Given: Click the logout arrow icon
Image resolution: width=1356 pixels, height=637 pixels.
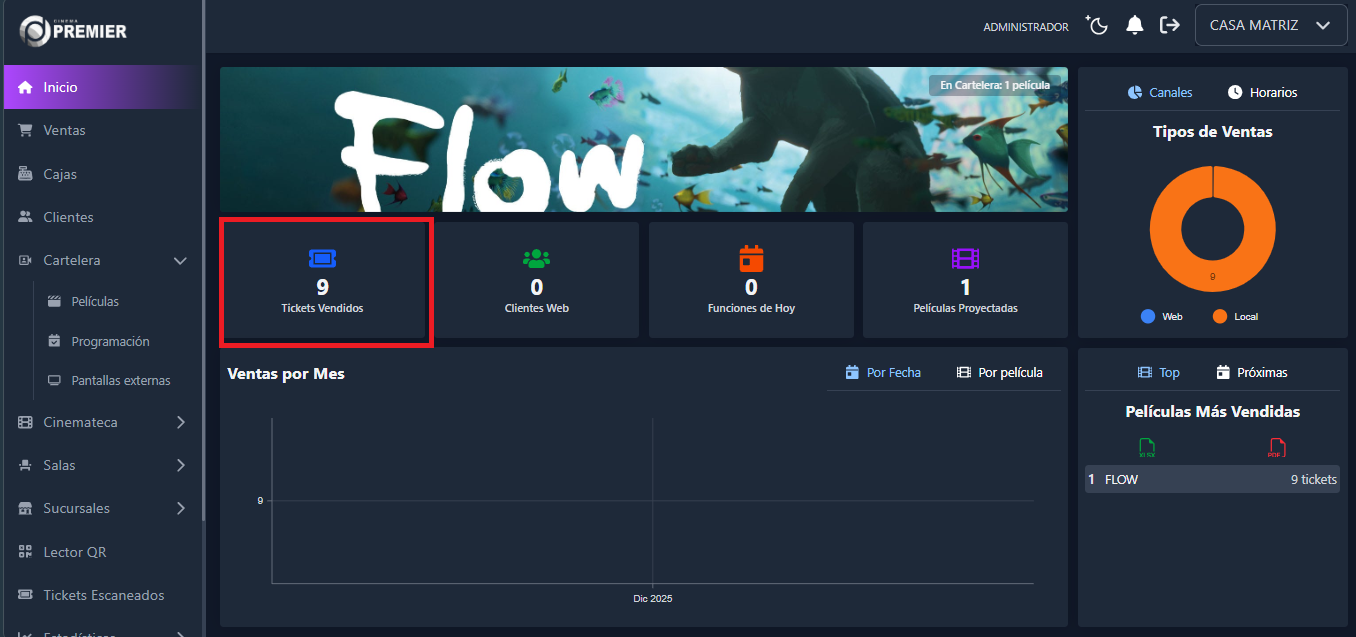Looking at the screenshot, I should pos(1169,25).
